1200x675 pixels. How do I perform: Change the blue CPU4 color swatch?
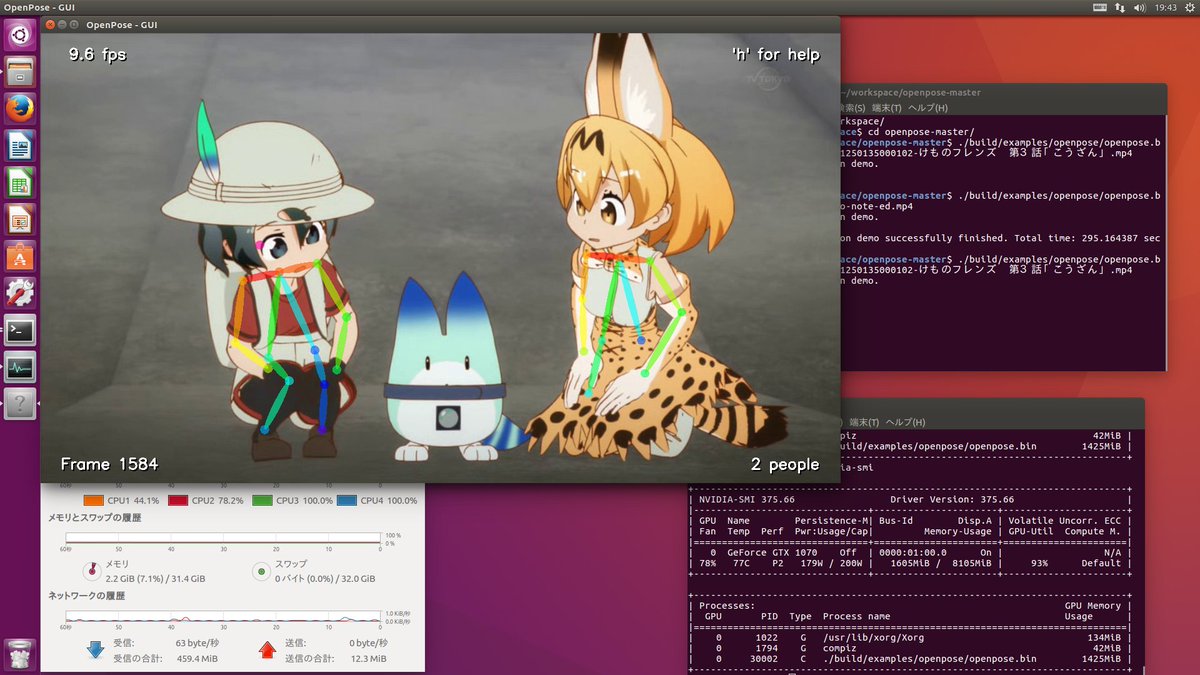pyautogui.click(x=347, y=500)
